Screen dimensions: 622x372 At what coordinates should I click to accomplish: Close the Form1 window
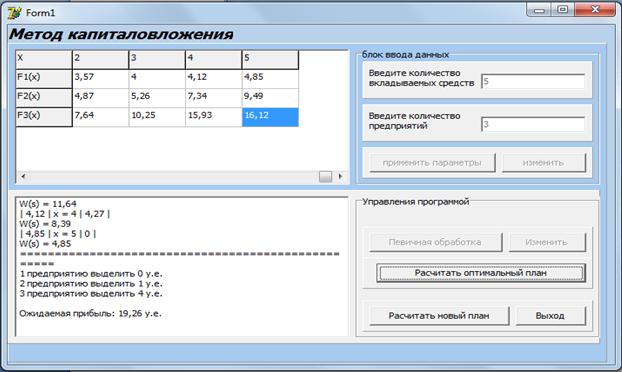pyautogui.click(x=595, y=10)
